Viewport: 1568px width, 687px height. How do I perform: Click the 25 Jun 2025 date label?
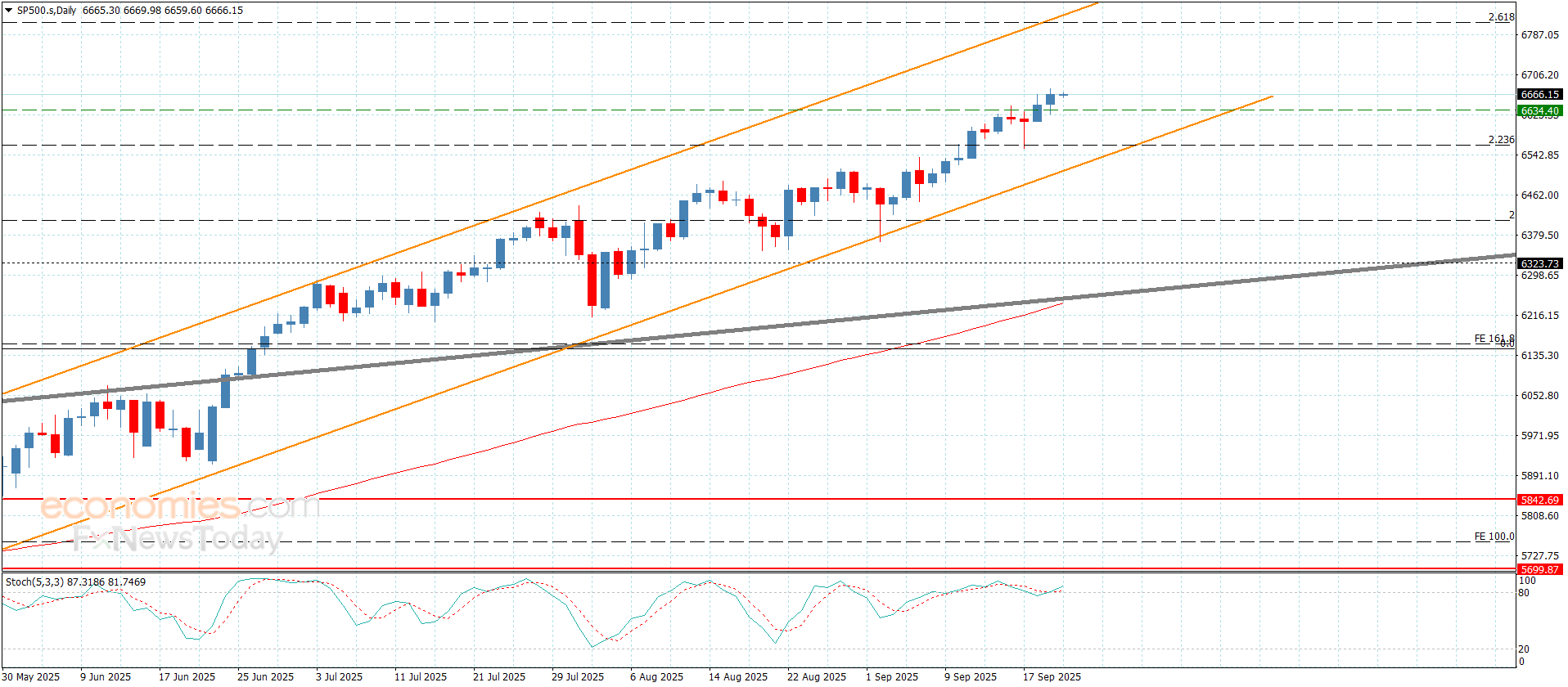click(265, 677)
